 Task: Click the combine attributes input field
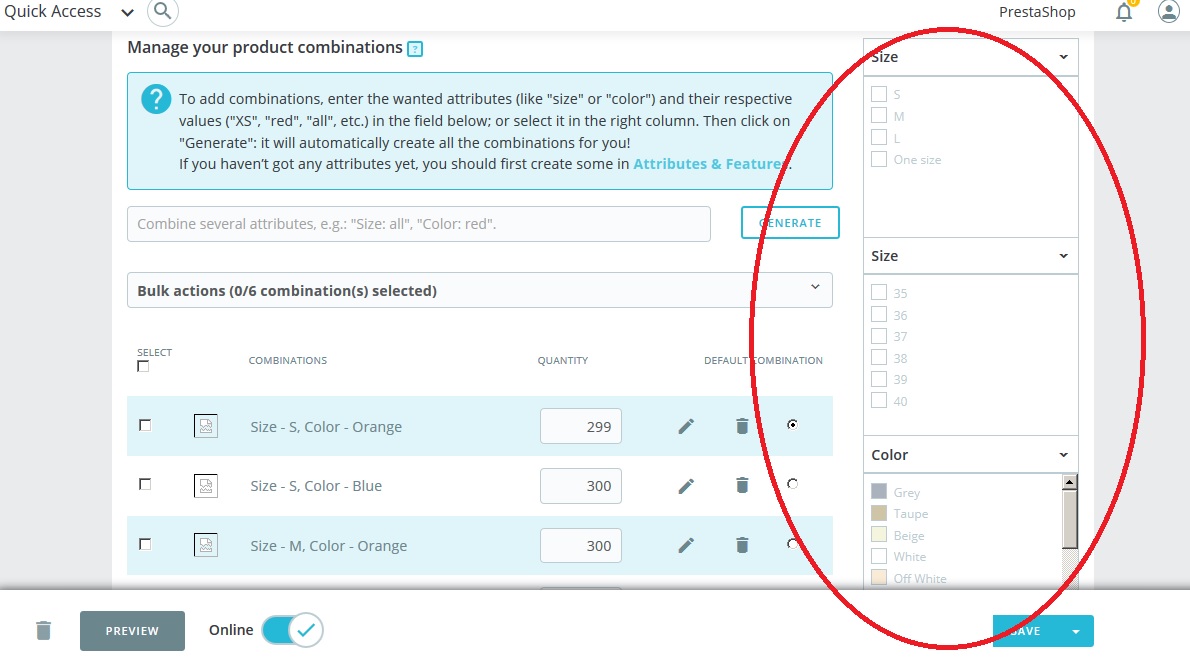[419, 224]
